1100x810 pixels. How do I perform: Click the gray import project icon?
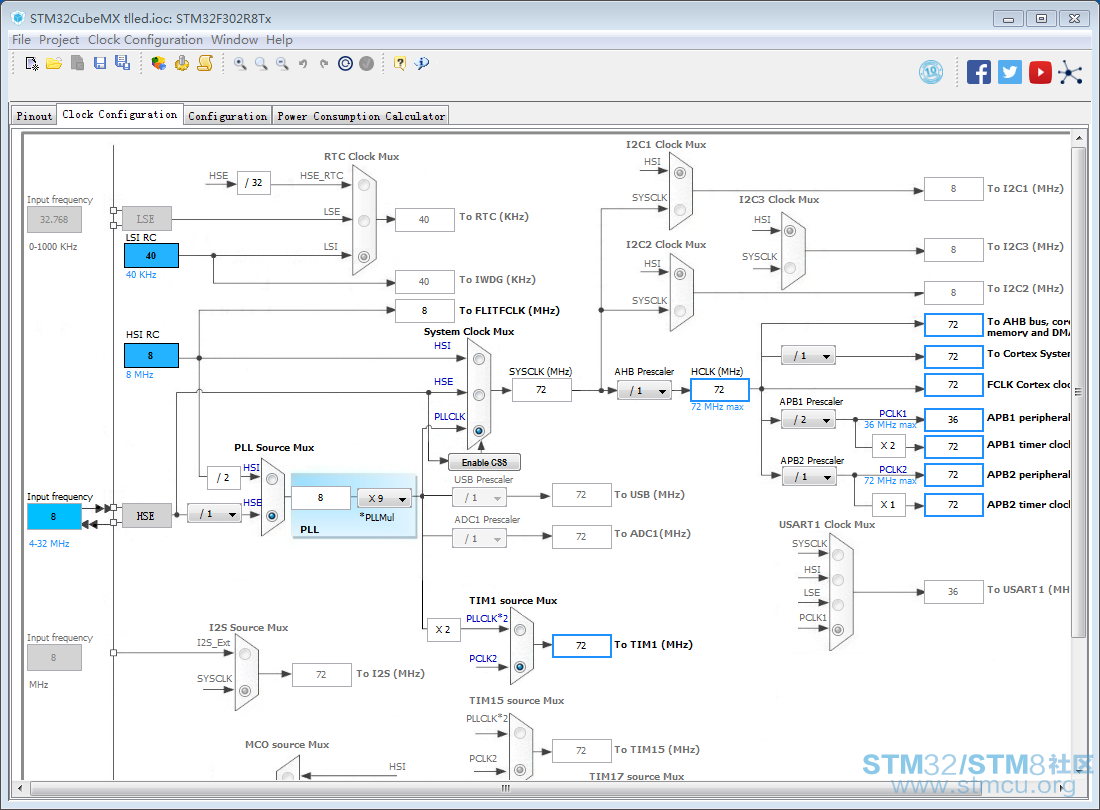[77, 64]
